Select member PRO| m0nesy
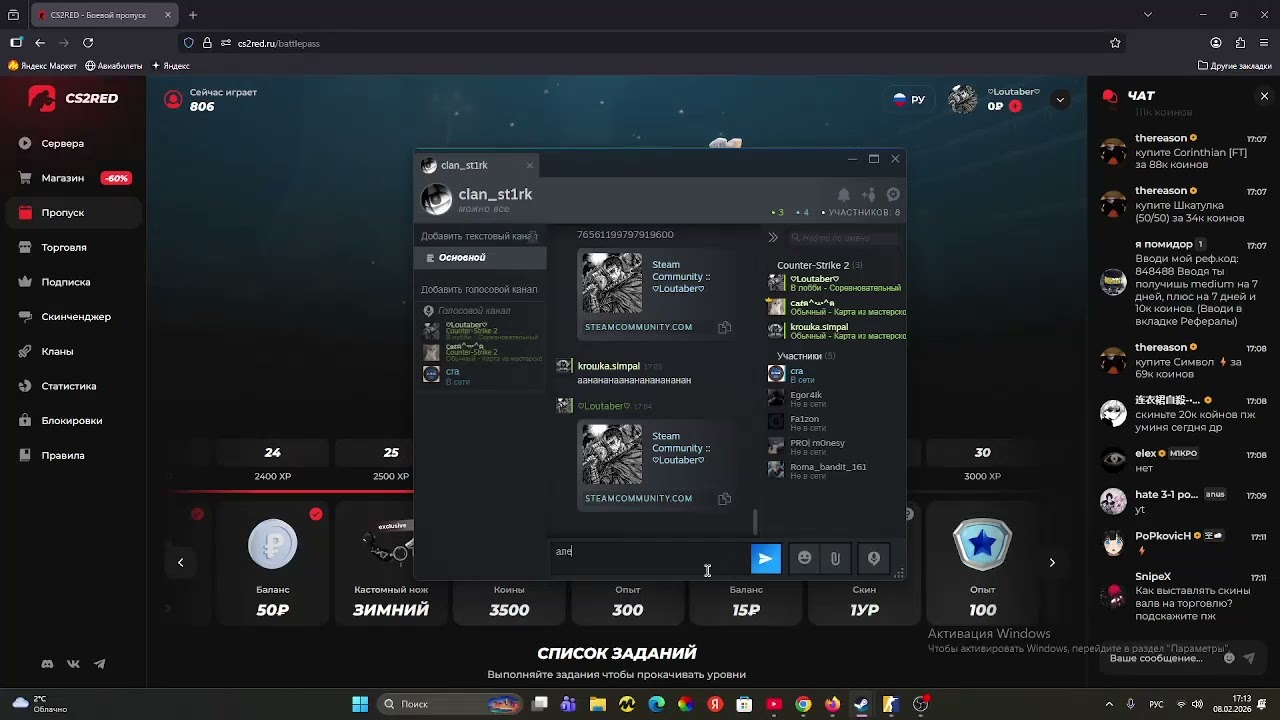This screenshot has height=720, width=1280. point(835,446)
